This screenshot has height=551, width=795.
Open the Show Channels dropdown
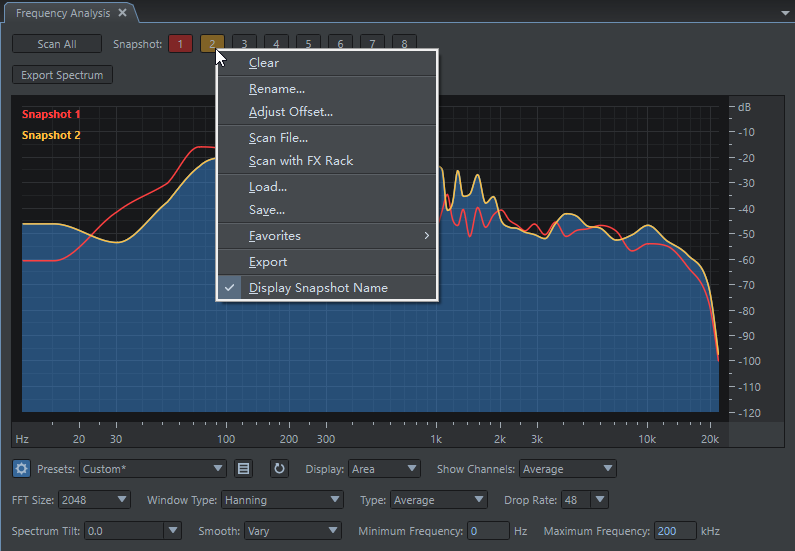click(x=568, y=469)
